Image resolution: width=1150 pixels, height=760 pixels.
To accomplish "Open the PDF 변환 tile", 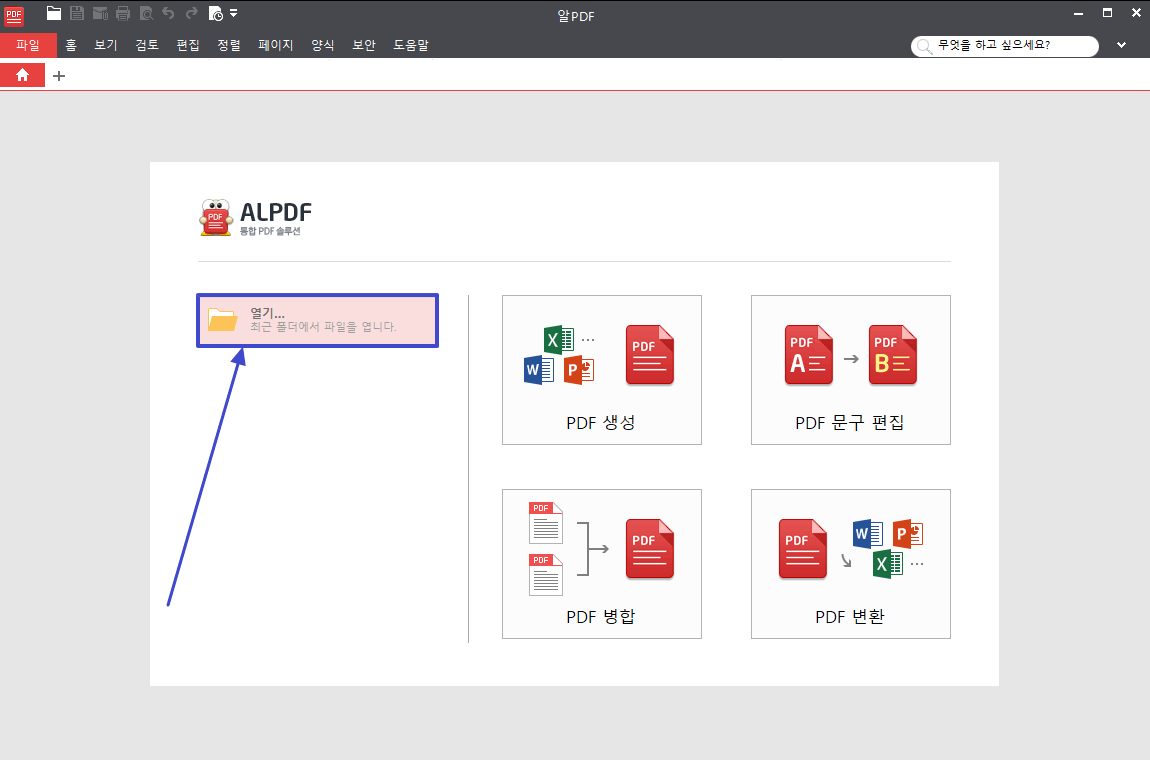I will 851,563.
